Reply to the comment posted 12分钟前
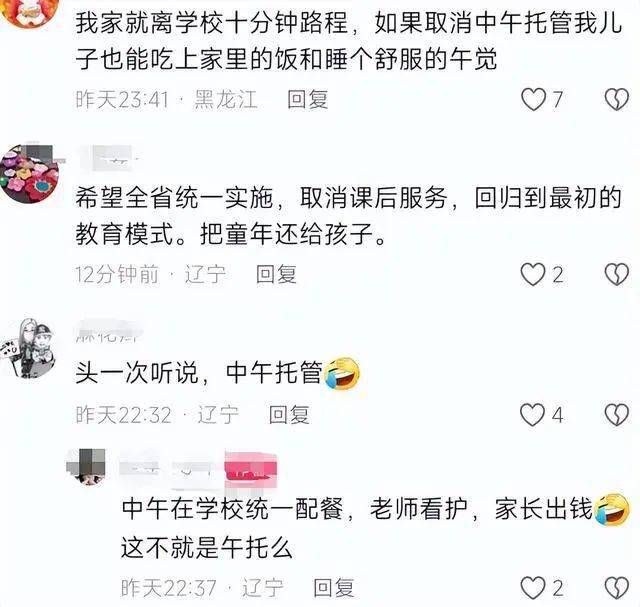640x607 pixels. (276, 274)
